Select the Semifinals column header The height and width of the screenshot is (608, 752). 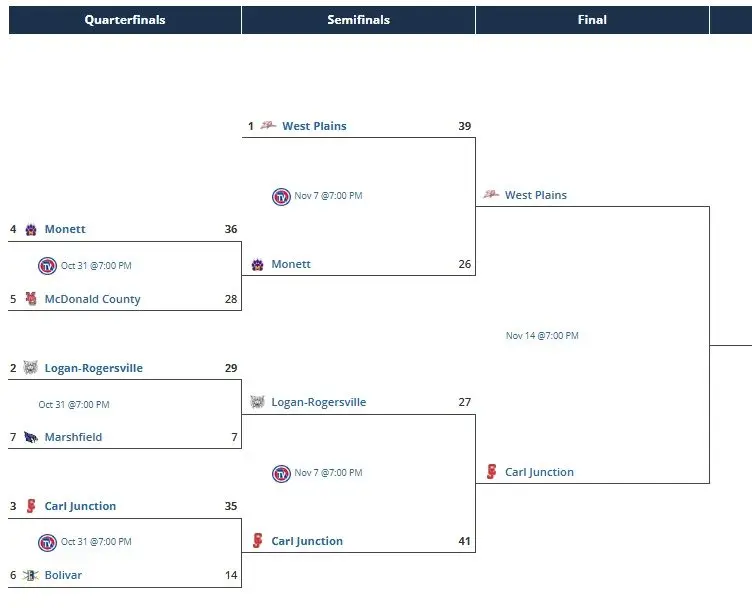pos(358,20)
